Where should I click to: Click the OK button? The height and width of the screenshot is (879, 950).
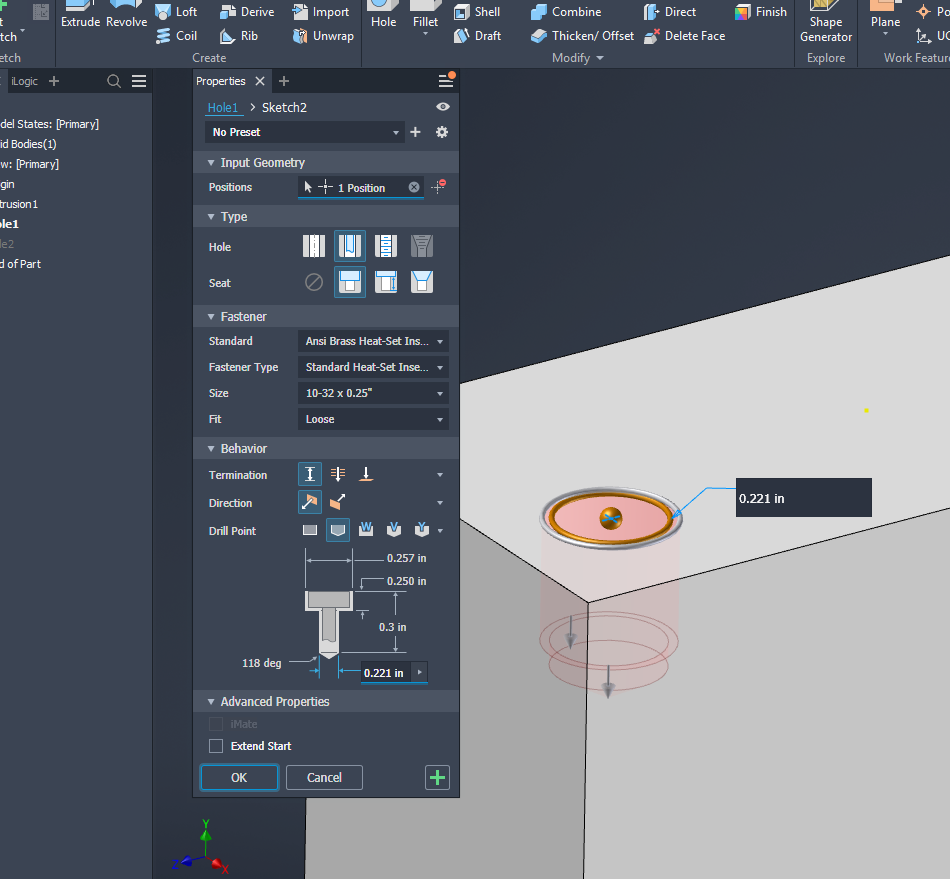tap(239, 777)
